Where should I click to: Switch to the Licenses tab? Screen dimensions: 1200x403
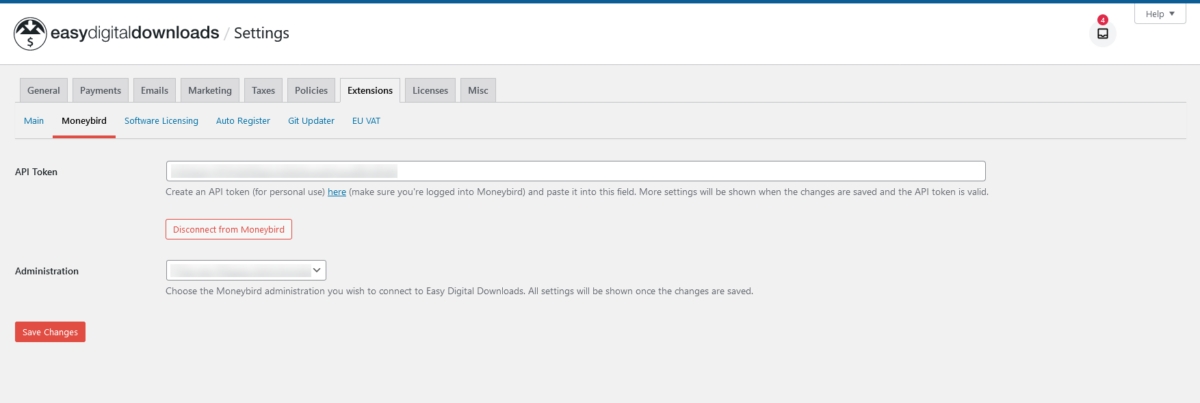[x=430, y=90]
